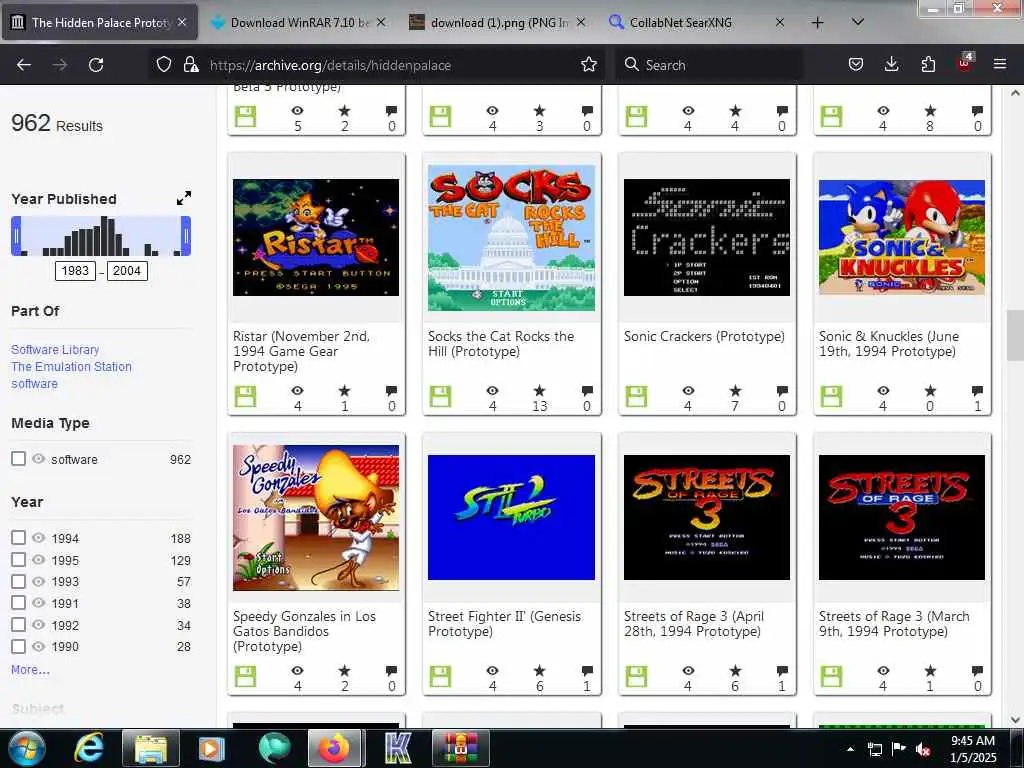Open a new browser tab
Image resolution: width=1024 pixels, height=768 pixels.
[817, 23]
